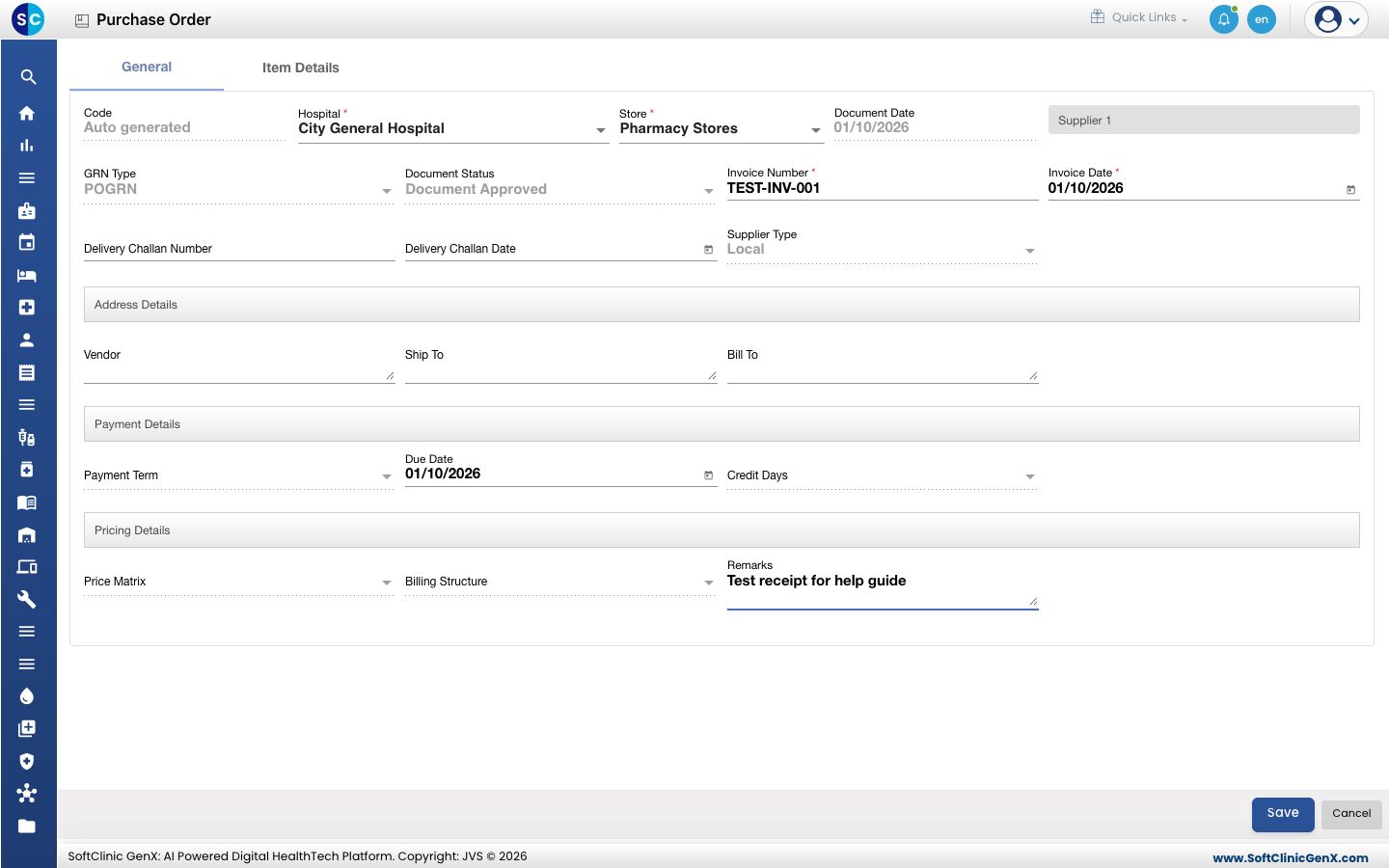Click the receipt sidebar icon

[27, 372]
